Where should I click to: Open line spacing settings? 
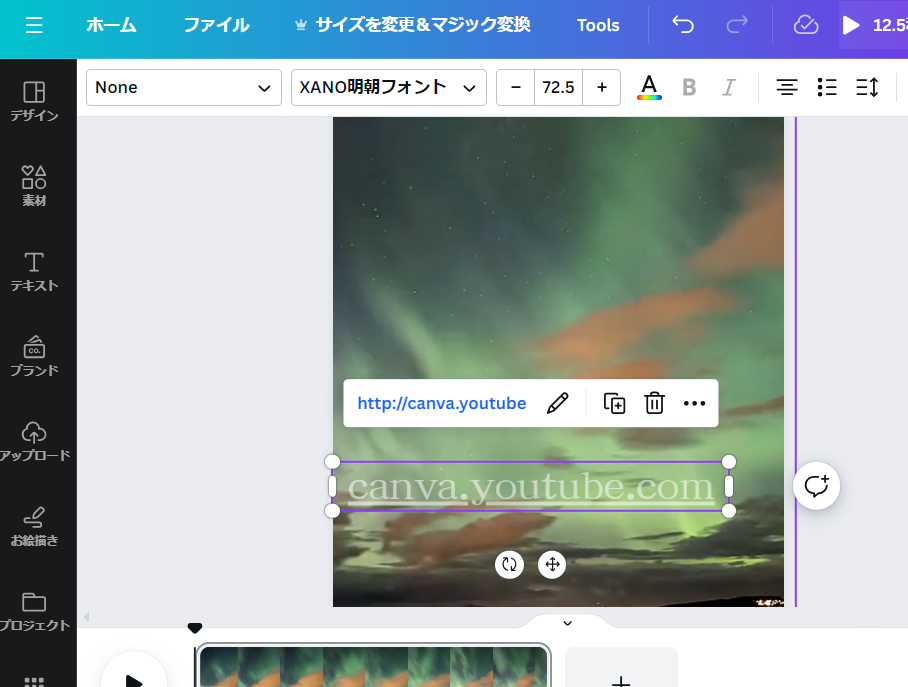(867, 87)
